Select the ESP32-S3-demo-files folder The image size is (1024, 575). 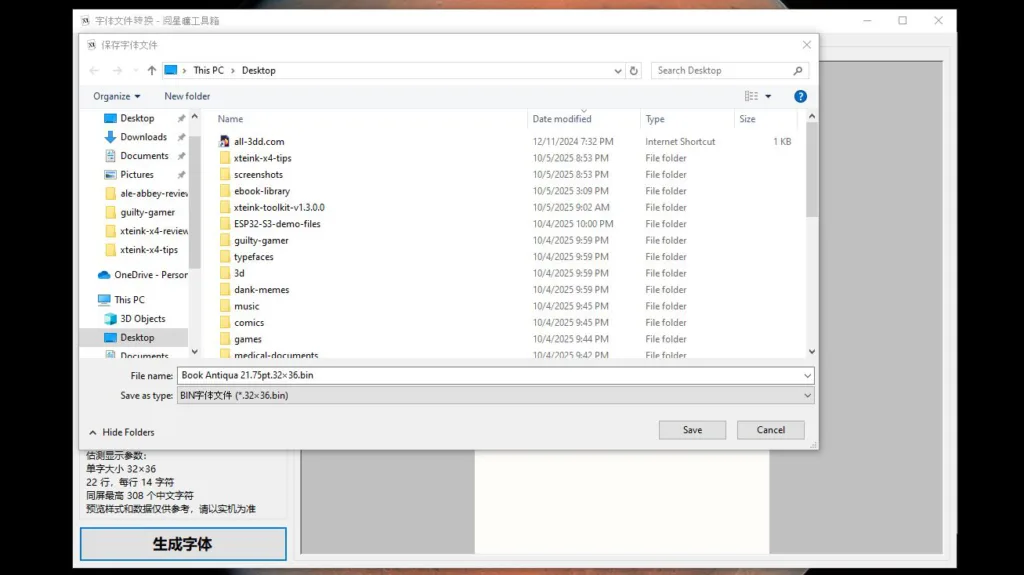277,224
